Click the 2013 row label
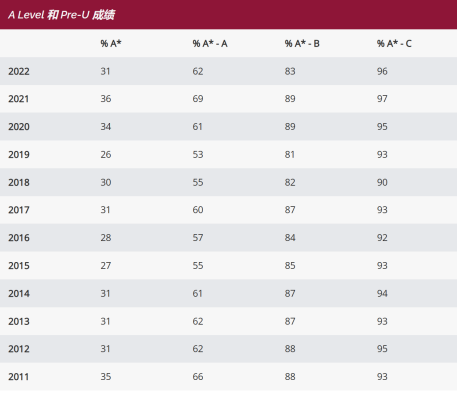The width and height of the screenshot is (458, 398). pos(19,321)
